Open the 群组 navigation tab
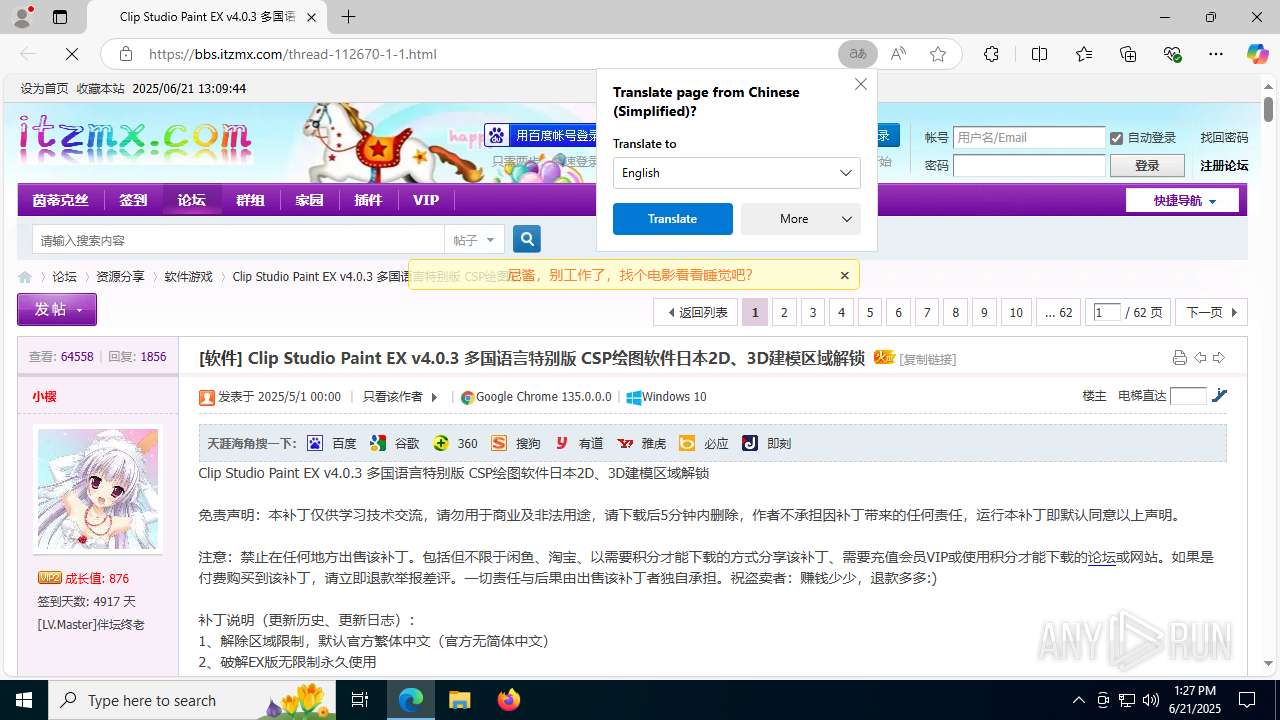Viewport: 1280px width, 720px height. pos(250,200)
